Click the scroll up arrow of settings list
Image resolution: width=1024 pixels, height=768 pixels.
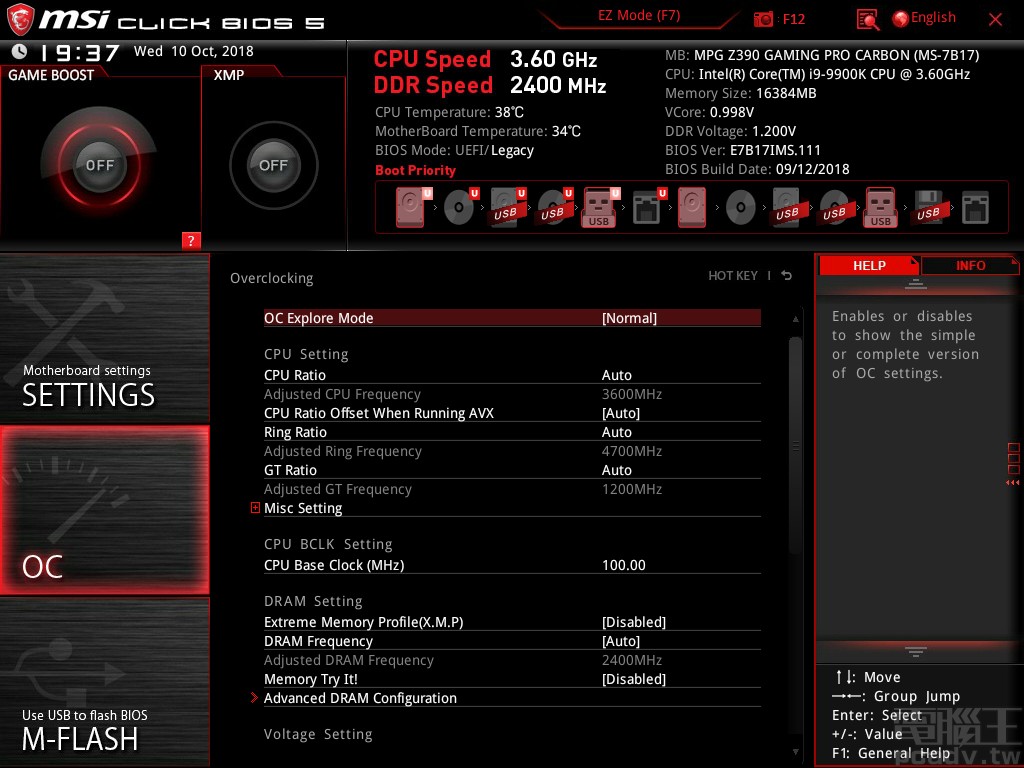tap(795, 319)
